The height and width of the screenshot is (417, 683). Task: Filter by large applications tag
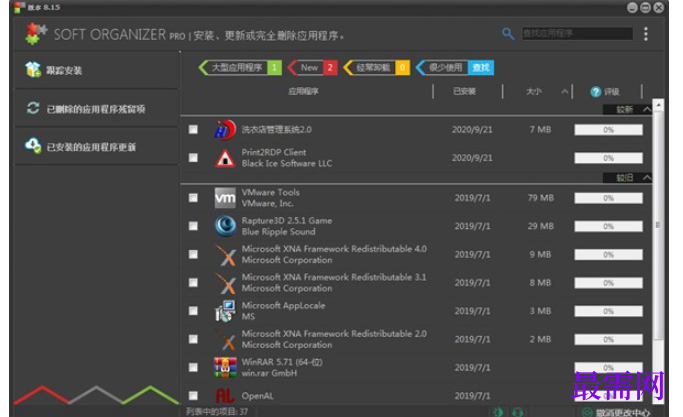(x=240, y=68)
